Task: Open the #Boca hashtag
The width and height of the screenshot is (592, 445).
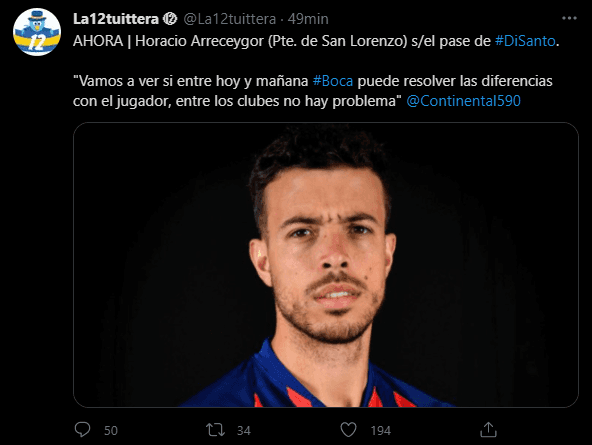Action: point(333,81)
